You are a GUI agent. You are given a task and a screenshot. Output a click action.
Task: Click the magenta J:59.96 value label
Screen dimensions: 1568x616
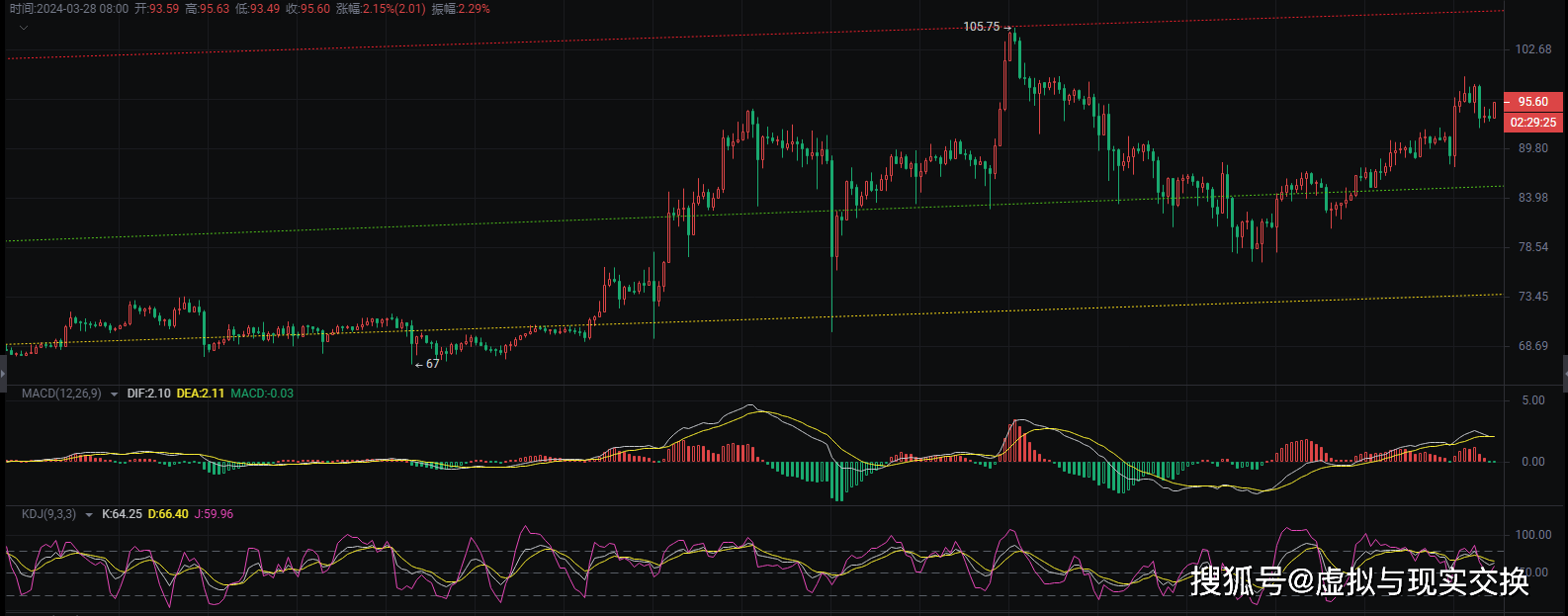(214, 514)
